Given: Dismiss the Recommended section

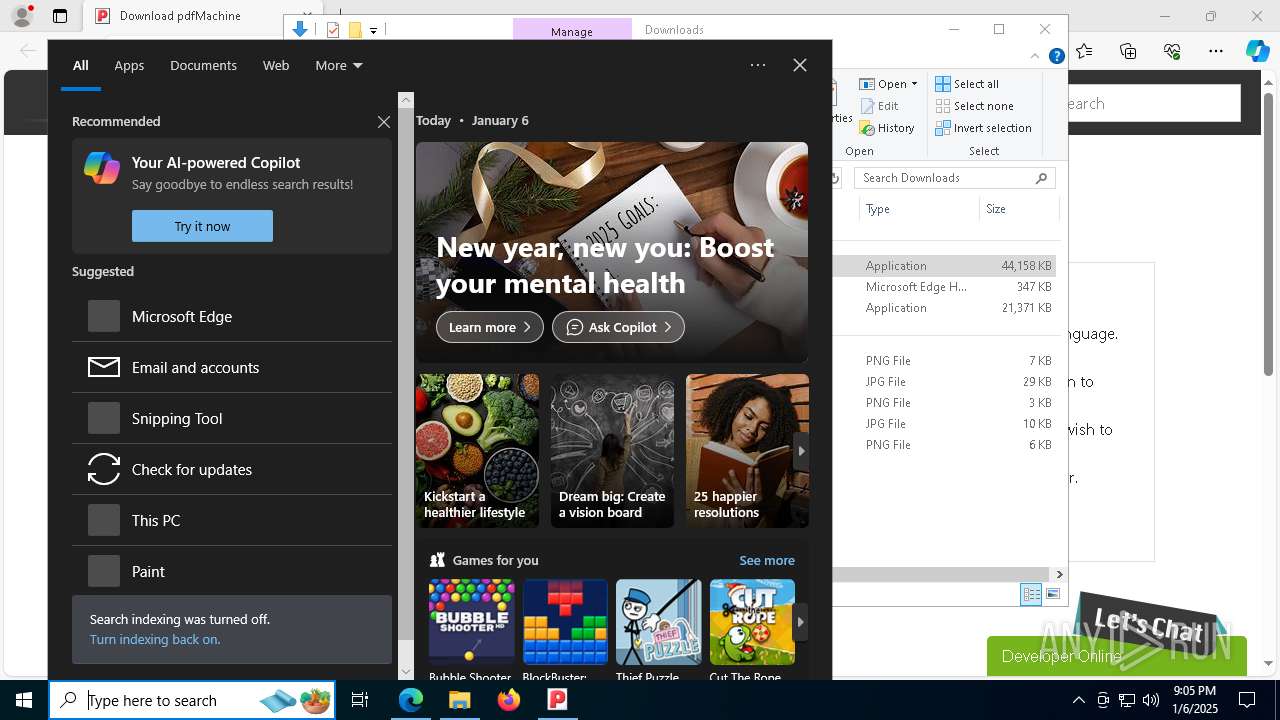Looking at the screenshot, I should tap(384, 122).
